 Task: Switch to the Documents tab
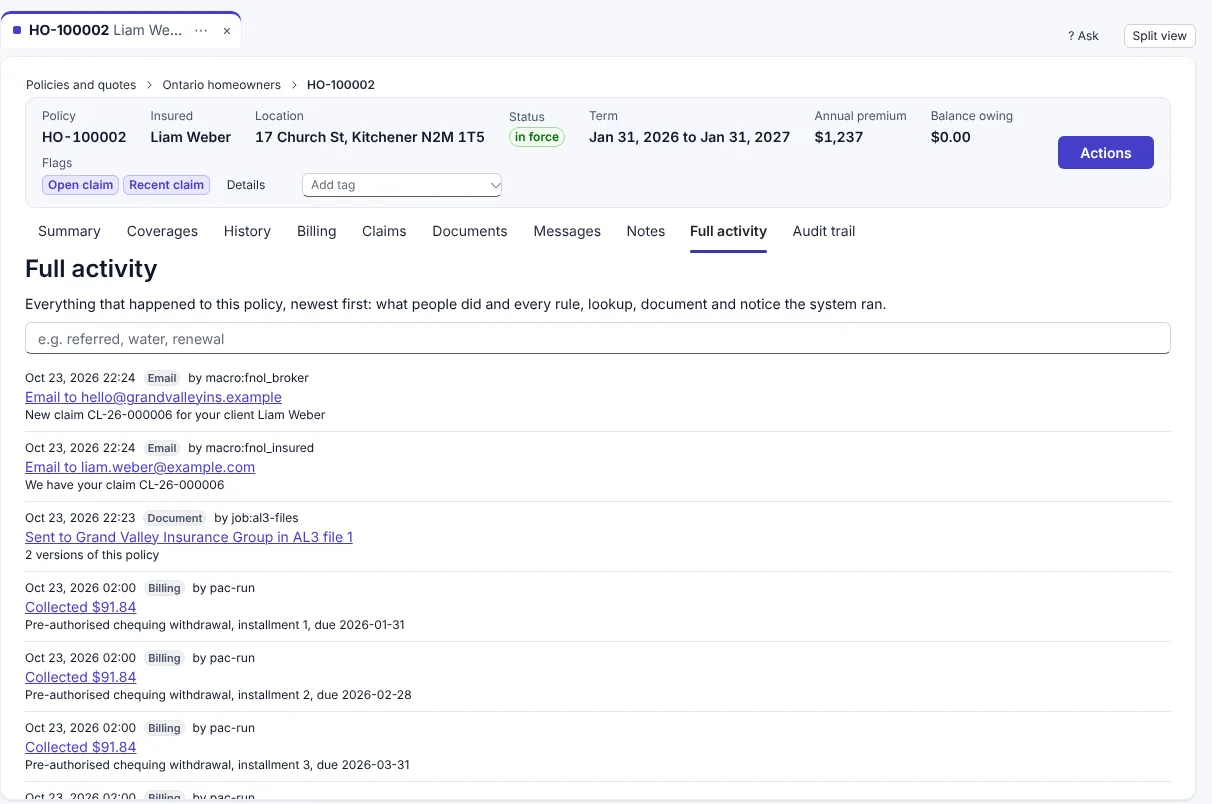(x=470, y=231)
